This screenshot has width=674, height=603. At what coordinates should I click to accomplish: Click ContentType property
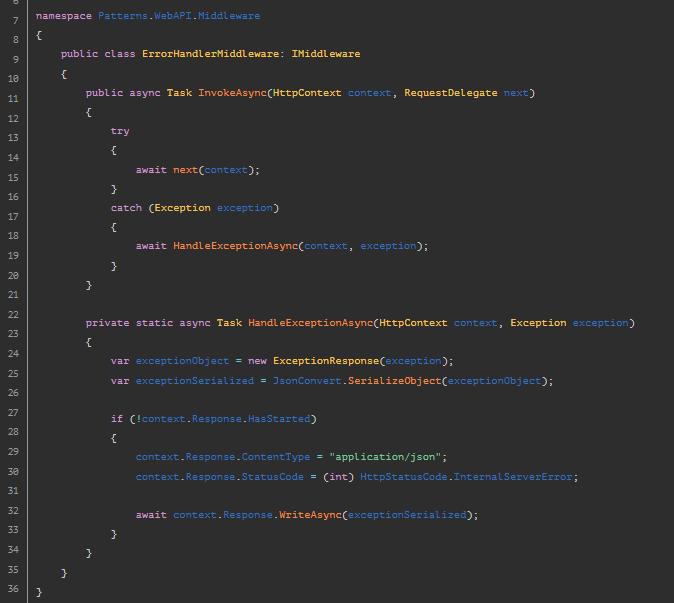click(x=276, y=457)
